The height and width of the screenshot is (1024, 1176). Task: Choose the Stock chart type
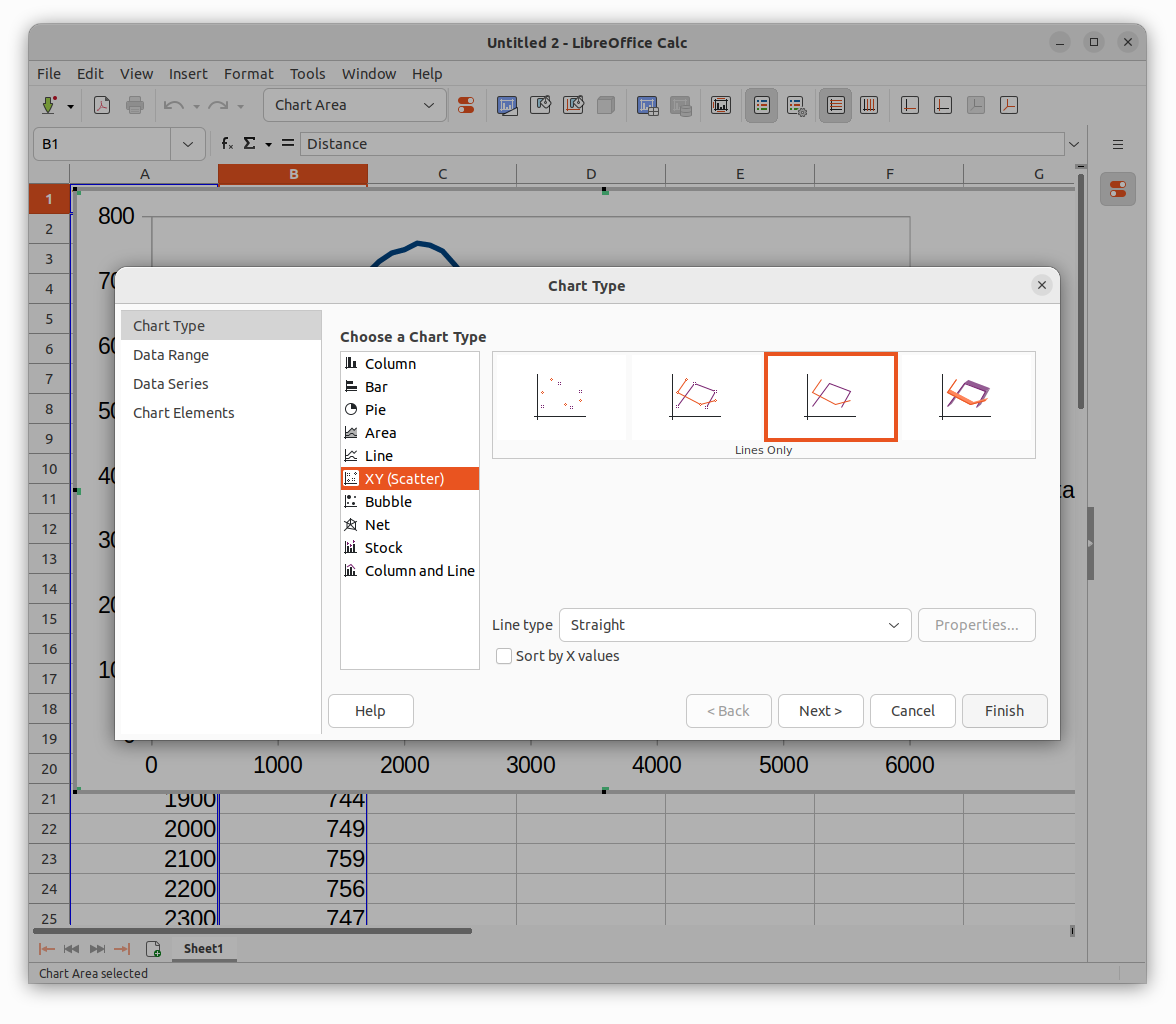pos(410,548)
